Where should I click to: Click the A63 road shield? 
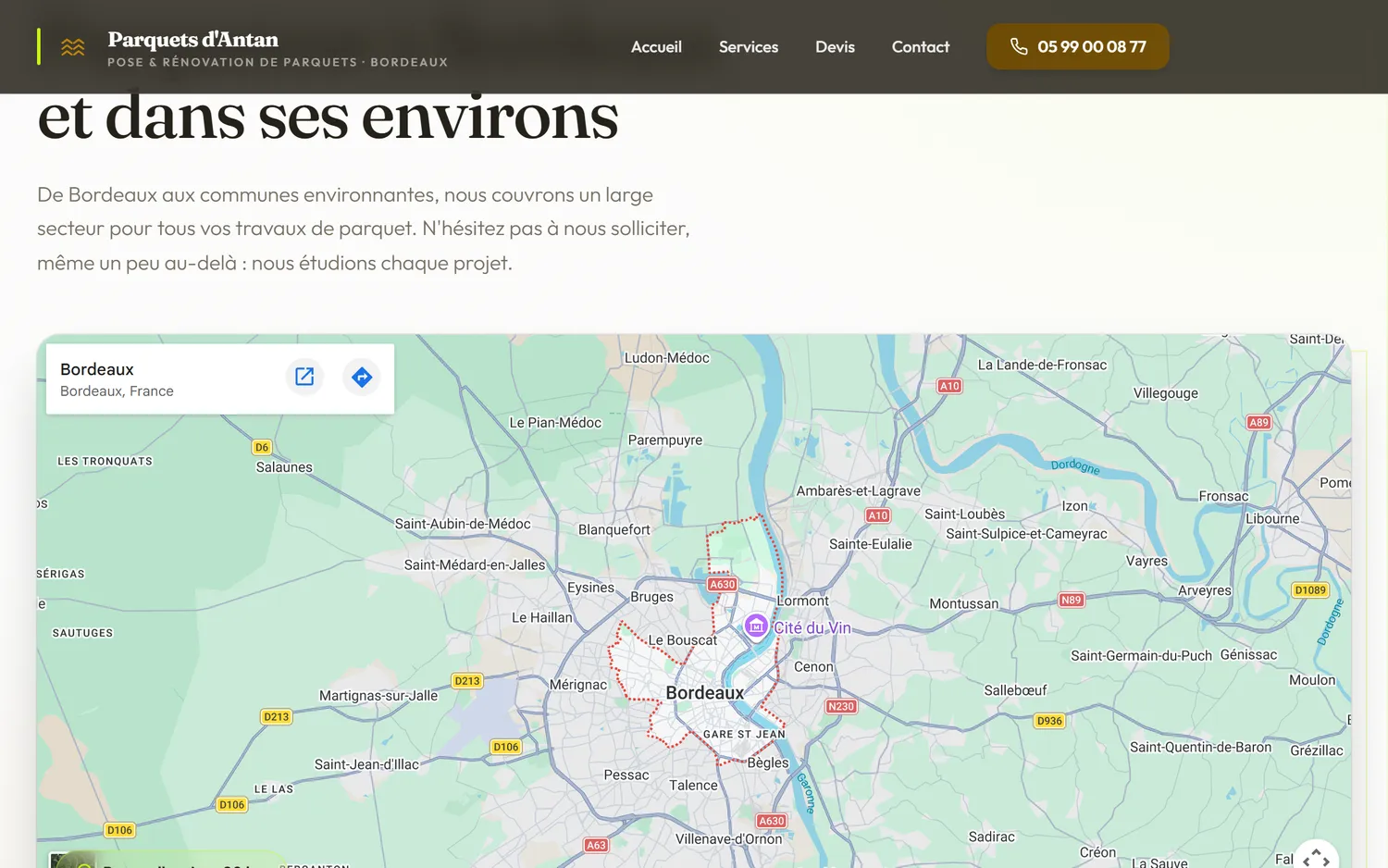click(596, 845)
